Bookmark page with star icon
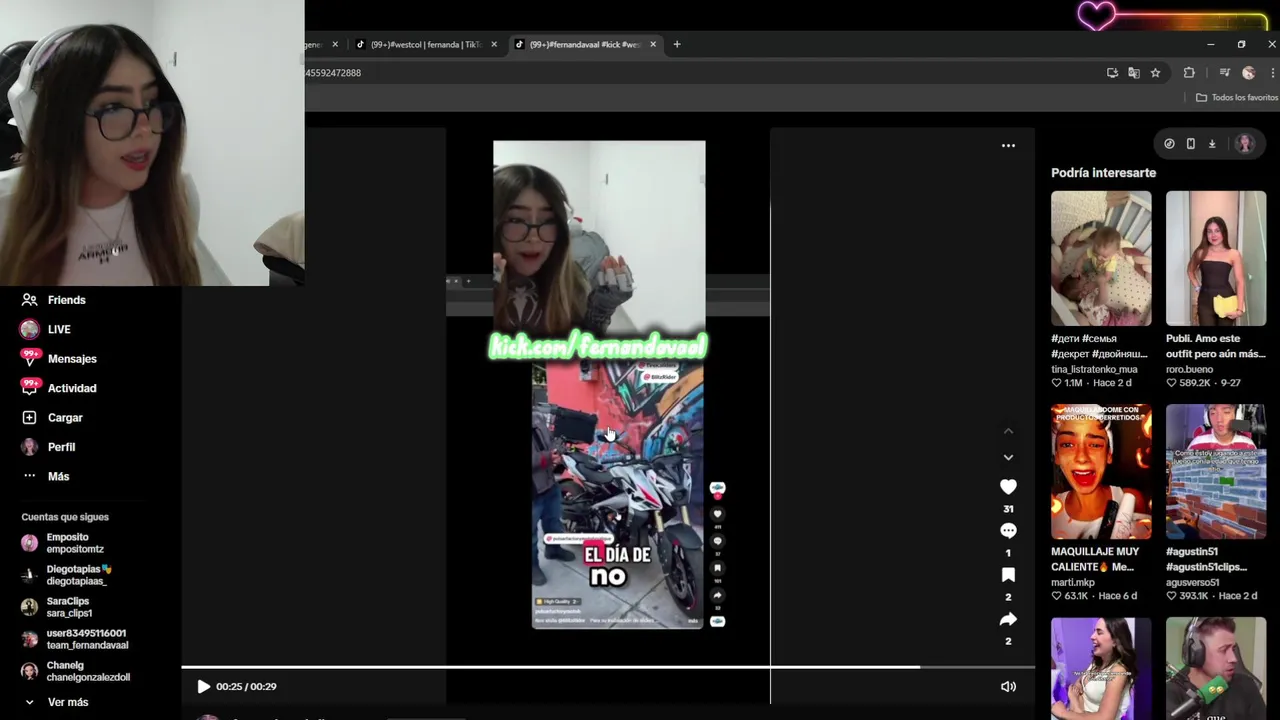 (x=1155, y=73)
